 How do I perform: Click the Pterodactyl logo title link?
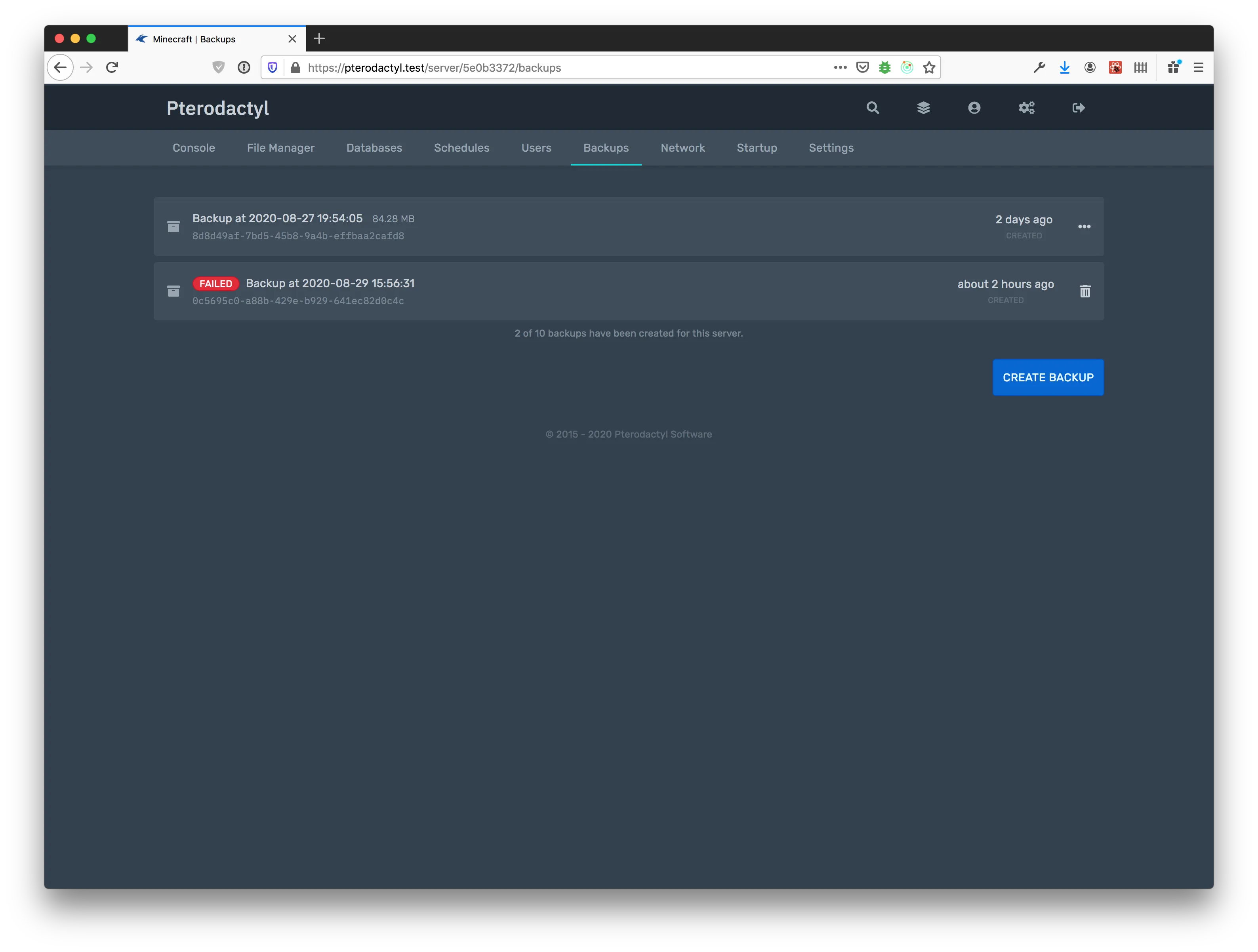point(217,108)
